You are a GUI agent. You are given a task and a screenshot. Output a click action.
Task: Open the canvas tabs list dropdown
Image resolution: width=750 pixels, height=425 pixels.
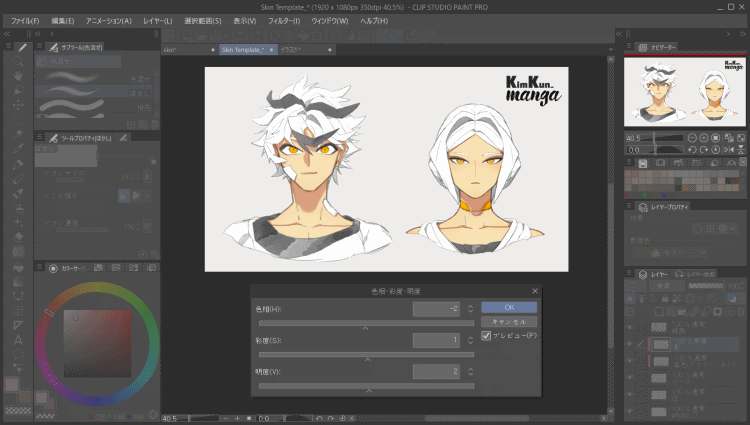point(610,49)
